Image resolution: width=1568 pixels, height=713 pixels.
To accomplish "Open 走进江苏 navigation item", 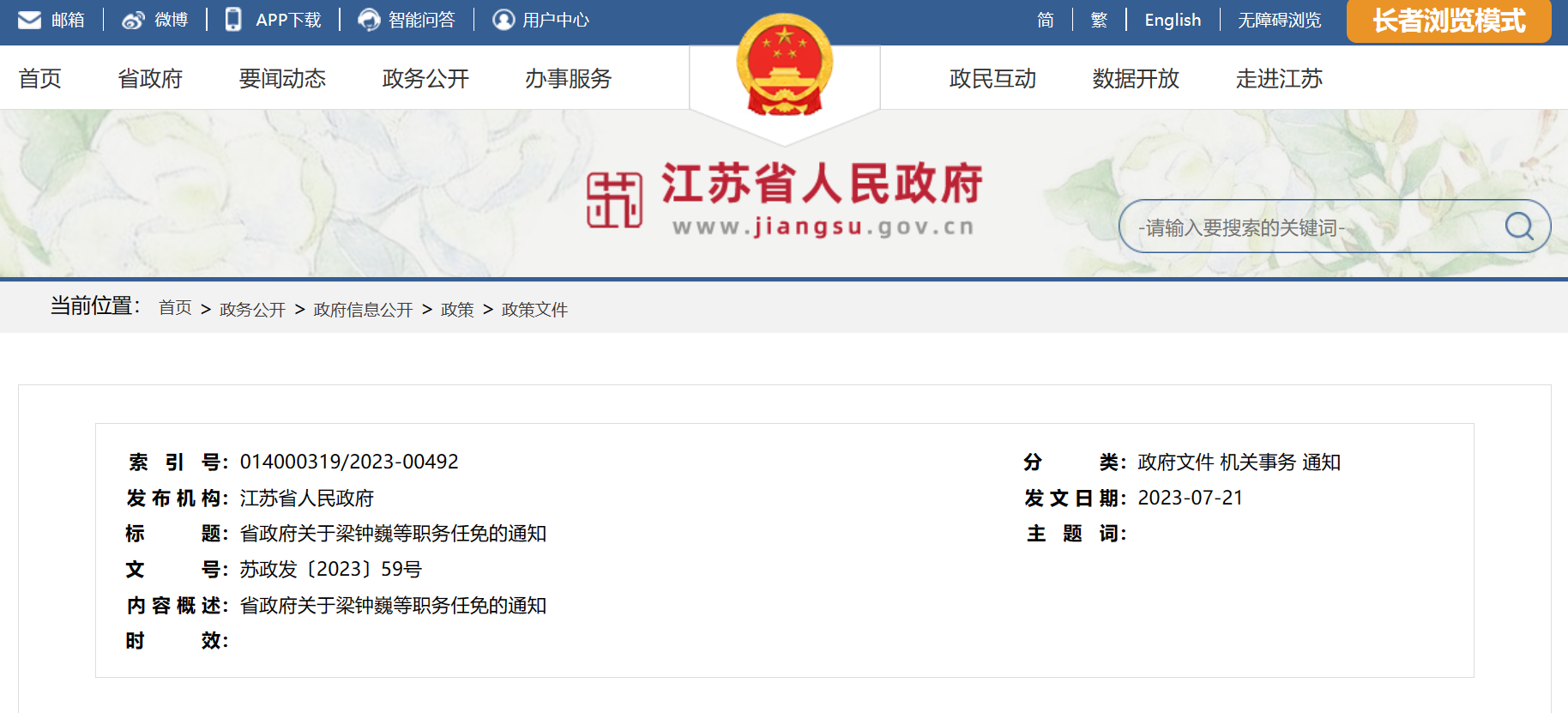I will click(1279, 78).
